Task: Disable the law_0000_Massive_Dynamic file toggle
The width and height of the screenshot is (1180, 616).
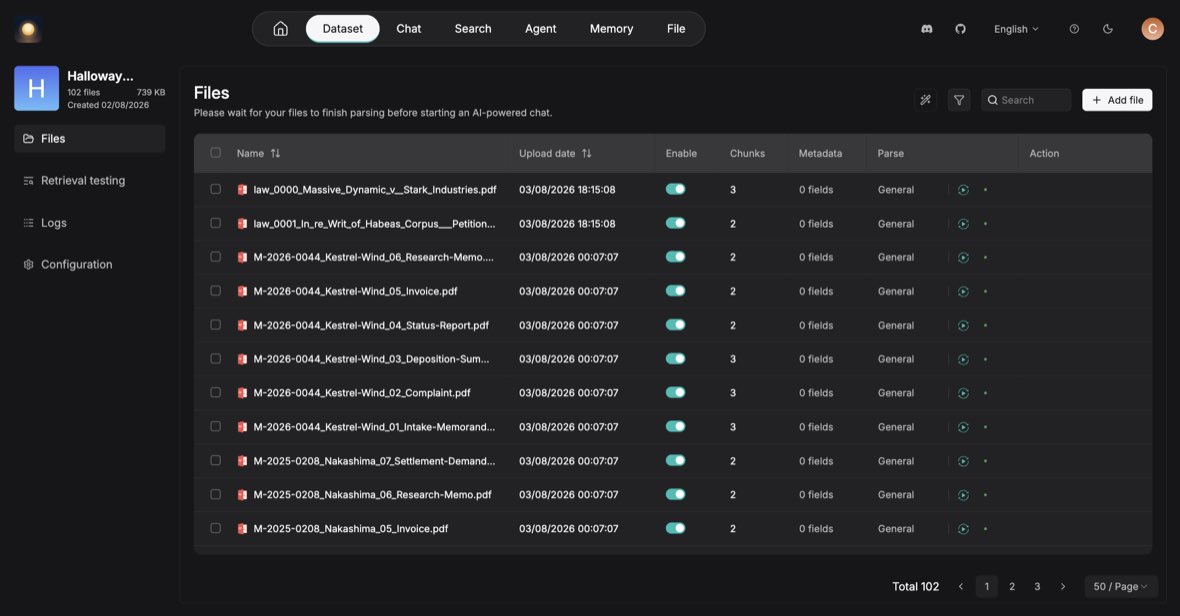Action: tap(675, 189)
